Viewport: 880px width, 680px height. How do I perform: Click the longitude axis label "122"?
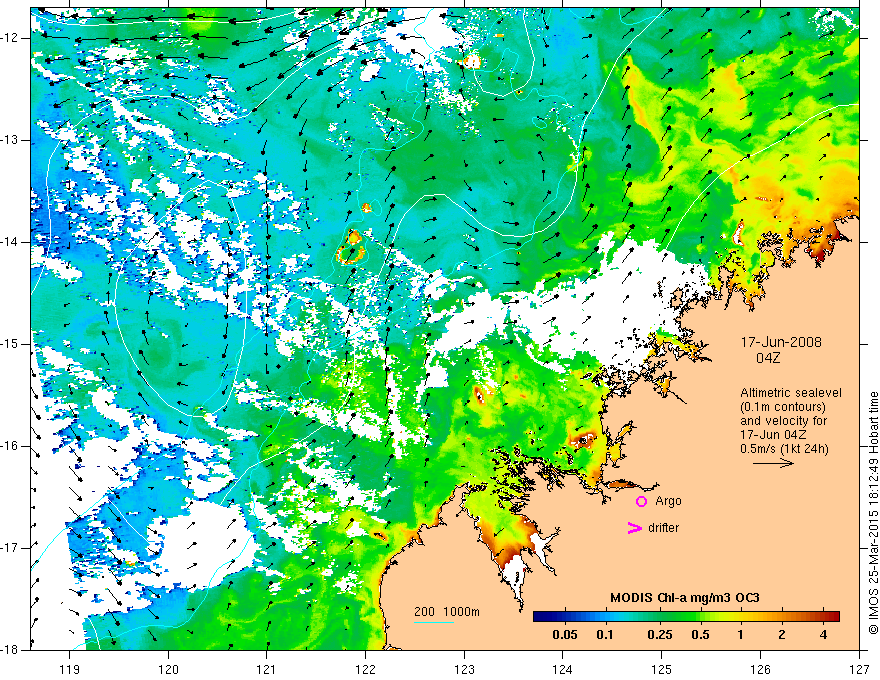(x=365, y=669)
